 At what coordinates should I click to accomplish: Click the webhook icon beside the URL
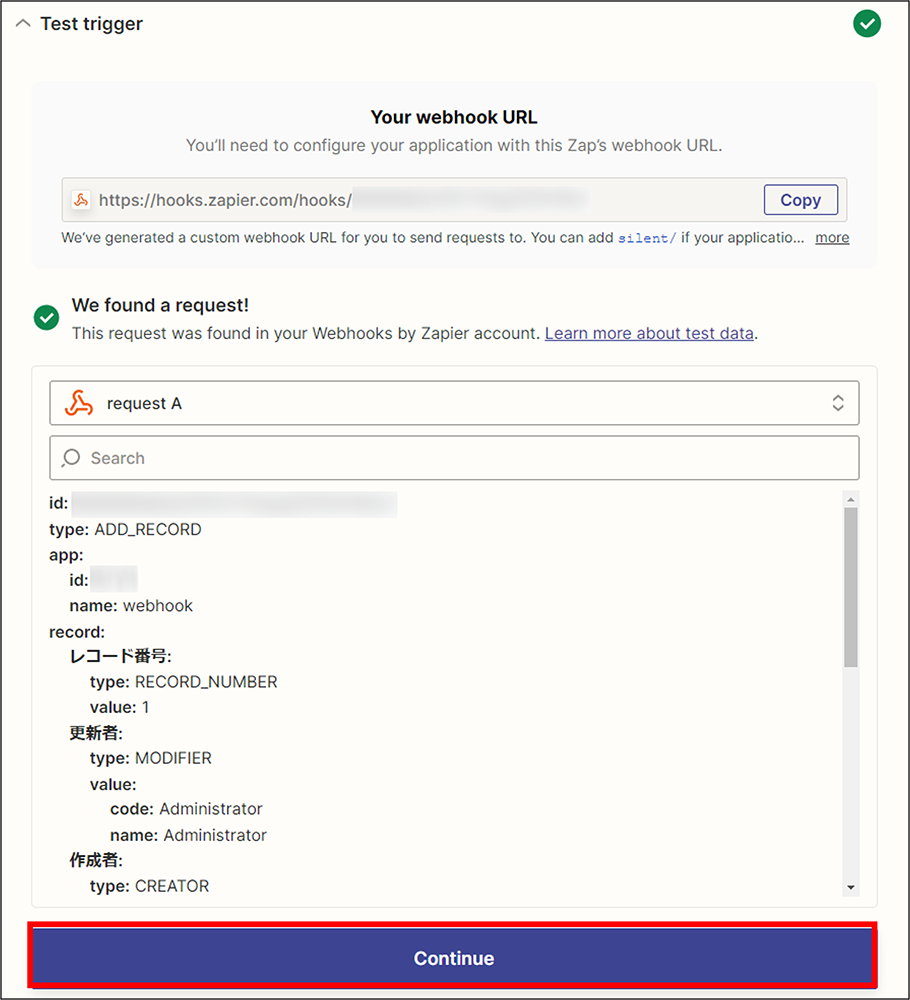pyautogui.click(x=81, y=200)
